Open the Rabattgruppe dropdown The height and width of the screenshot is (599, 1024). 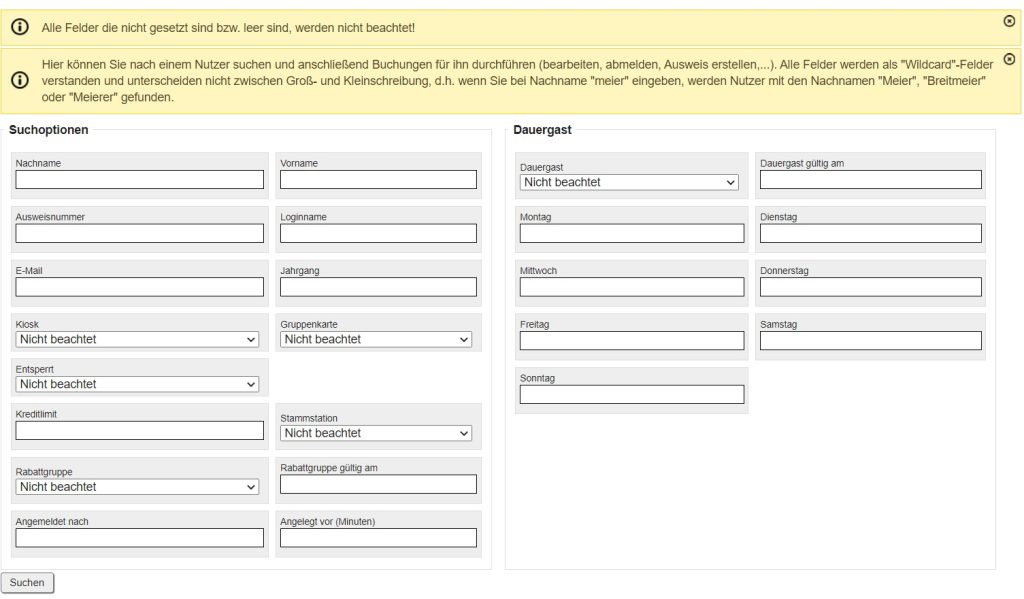[137, 487]
